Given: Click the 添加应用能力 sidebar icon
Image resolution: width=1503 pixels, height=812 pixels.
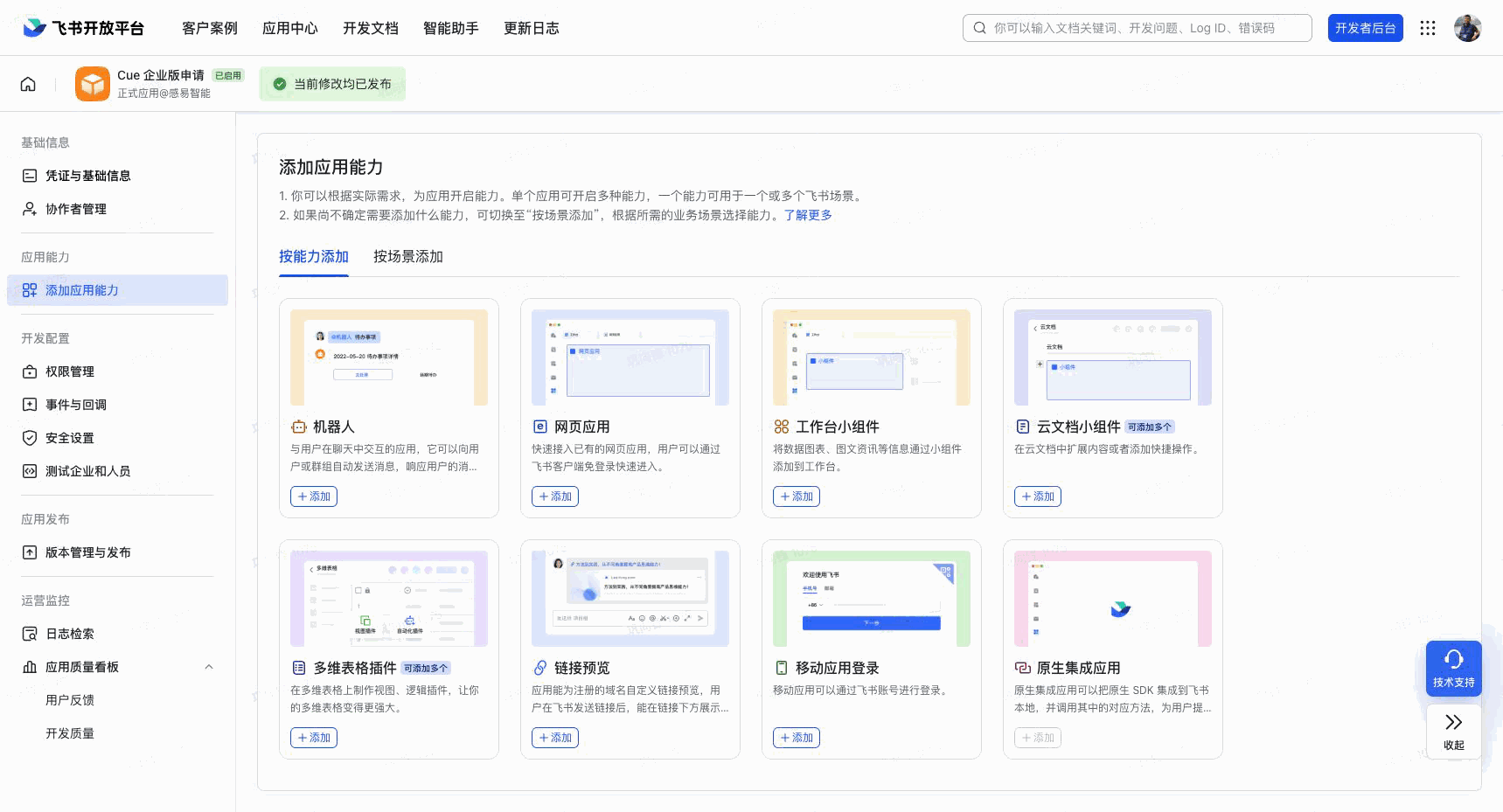Looking at the screenshot, I should pos(30,290).
